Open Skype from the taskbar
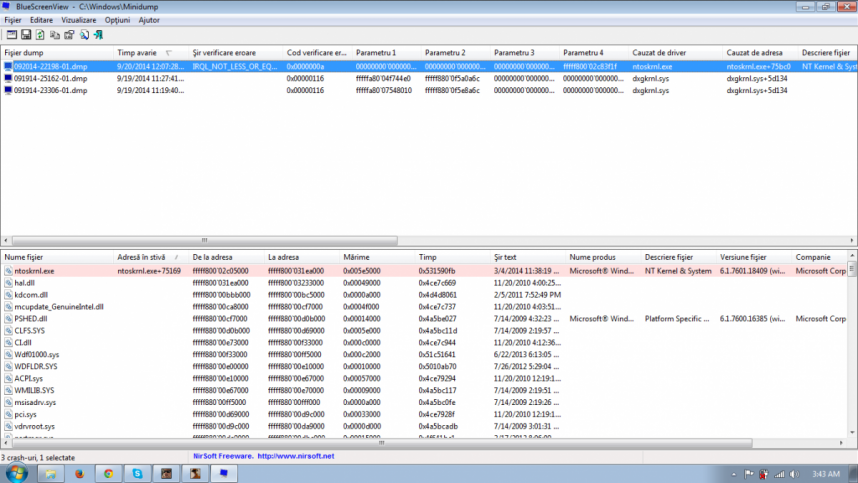 click(x=138, y=473)
